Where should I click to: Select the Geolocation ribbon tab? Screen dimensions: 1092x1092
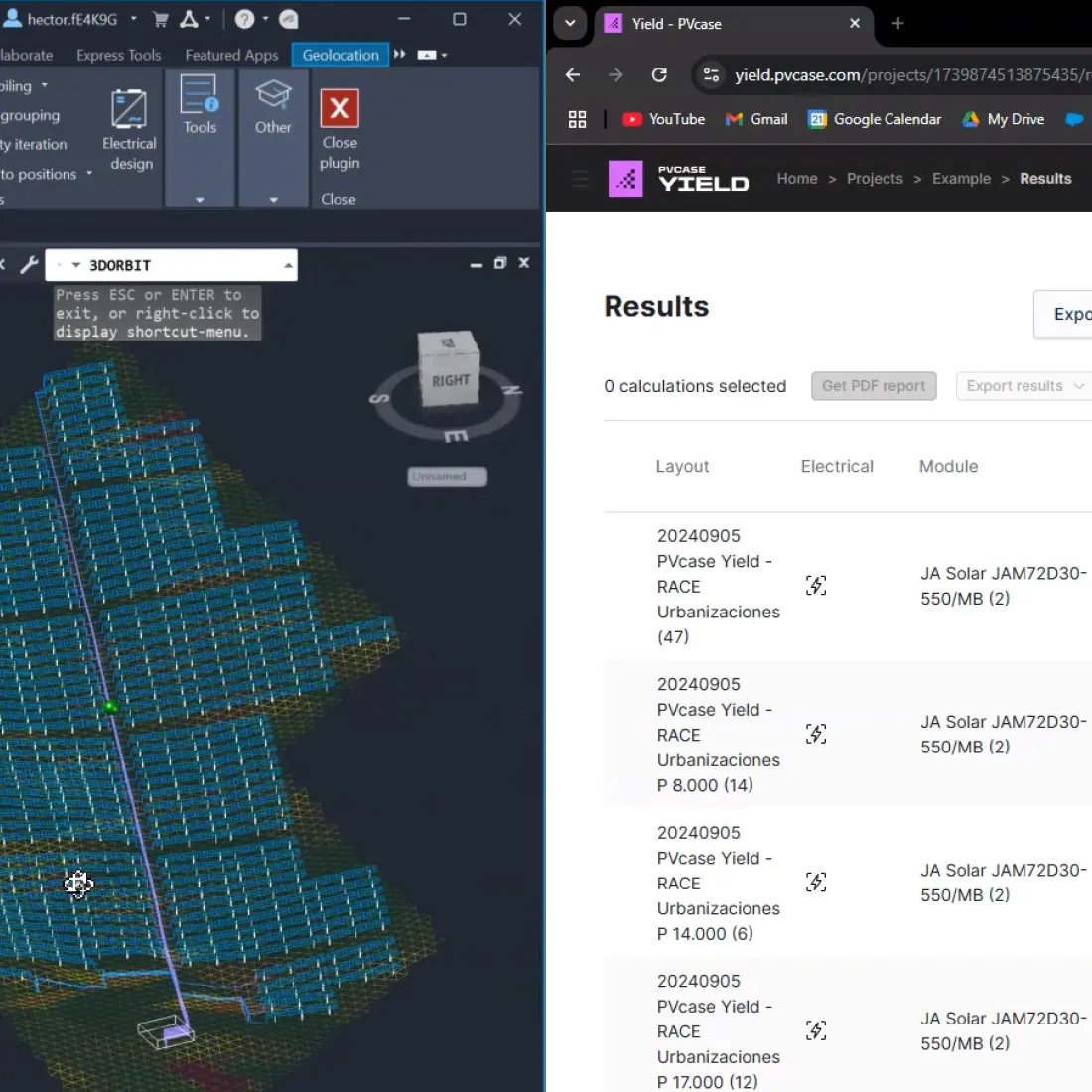click(x=340, y=55)
